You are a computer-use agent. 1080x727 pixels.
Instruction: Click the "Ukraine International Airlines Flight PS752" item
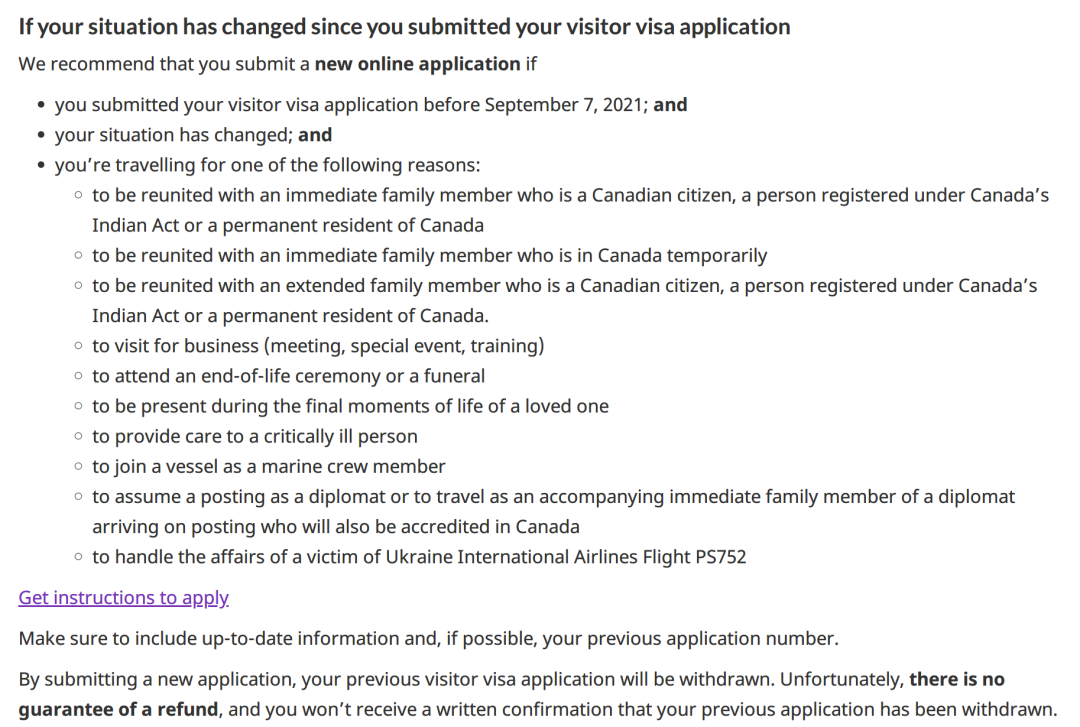click(419, 557)
